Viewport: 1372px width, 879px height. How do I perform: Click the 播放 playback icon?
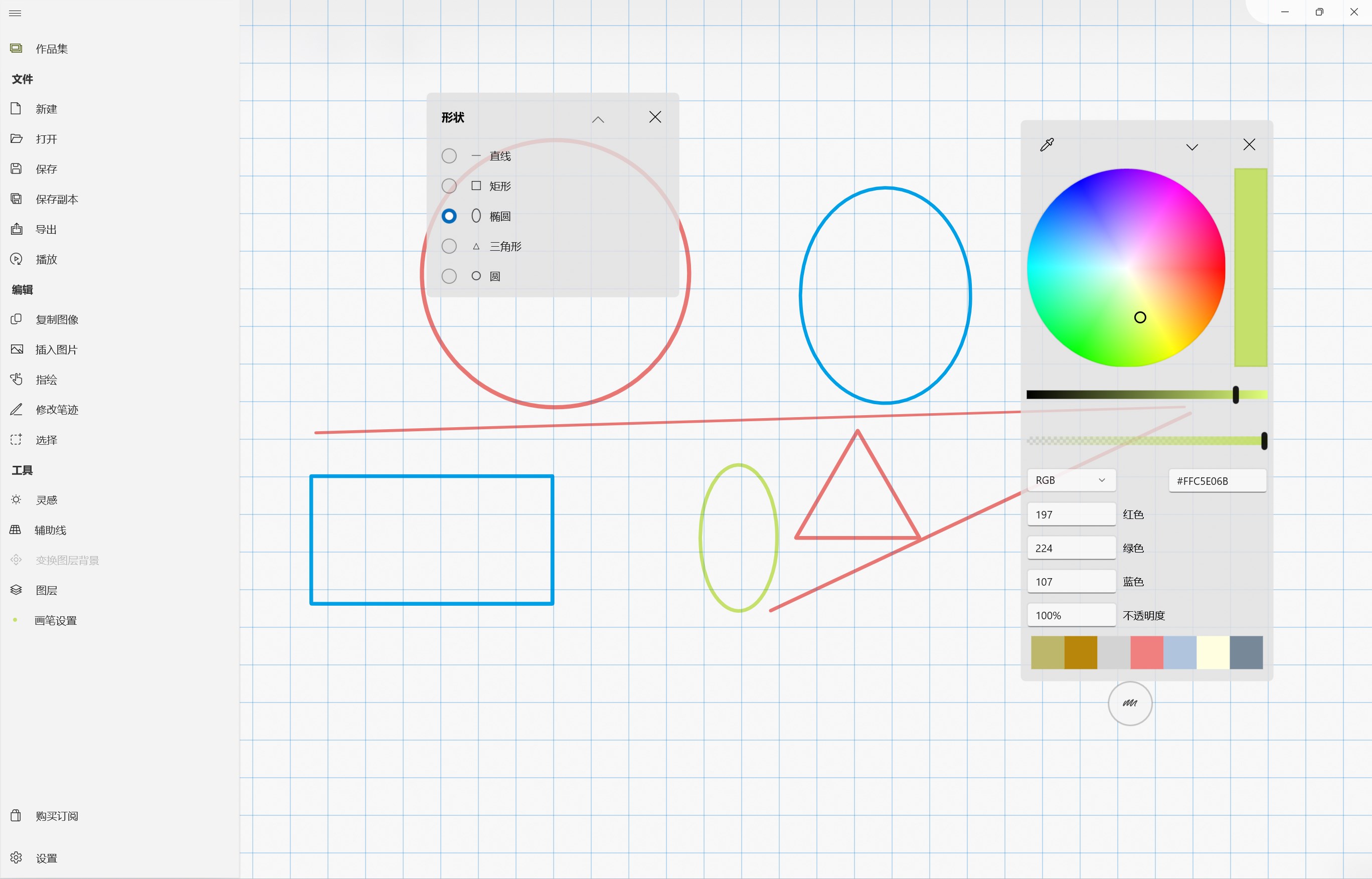pyautogui.click(x=16, y=259)
